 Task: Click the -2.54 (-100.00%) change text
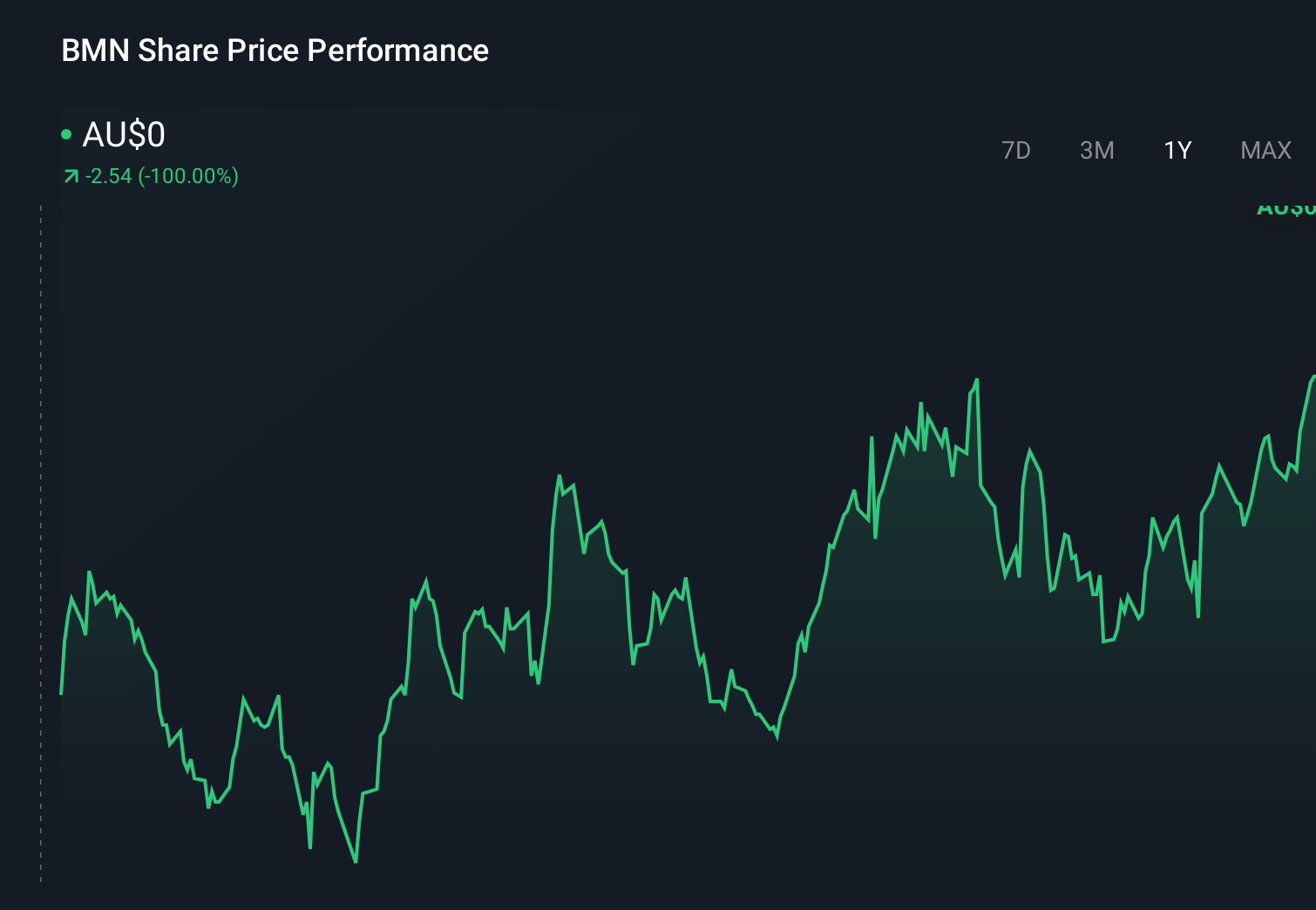tap(161, 176)
